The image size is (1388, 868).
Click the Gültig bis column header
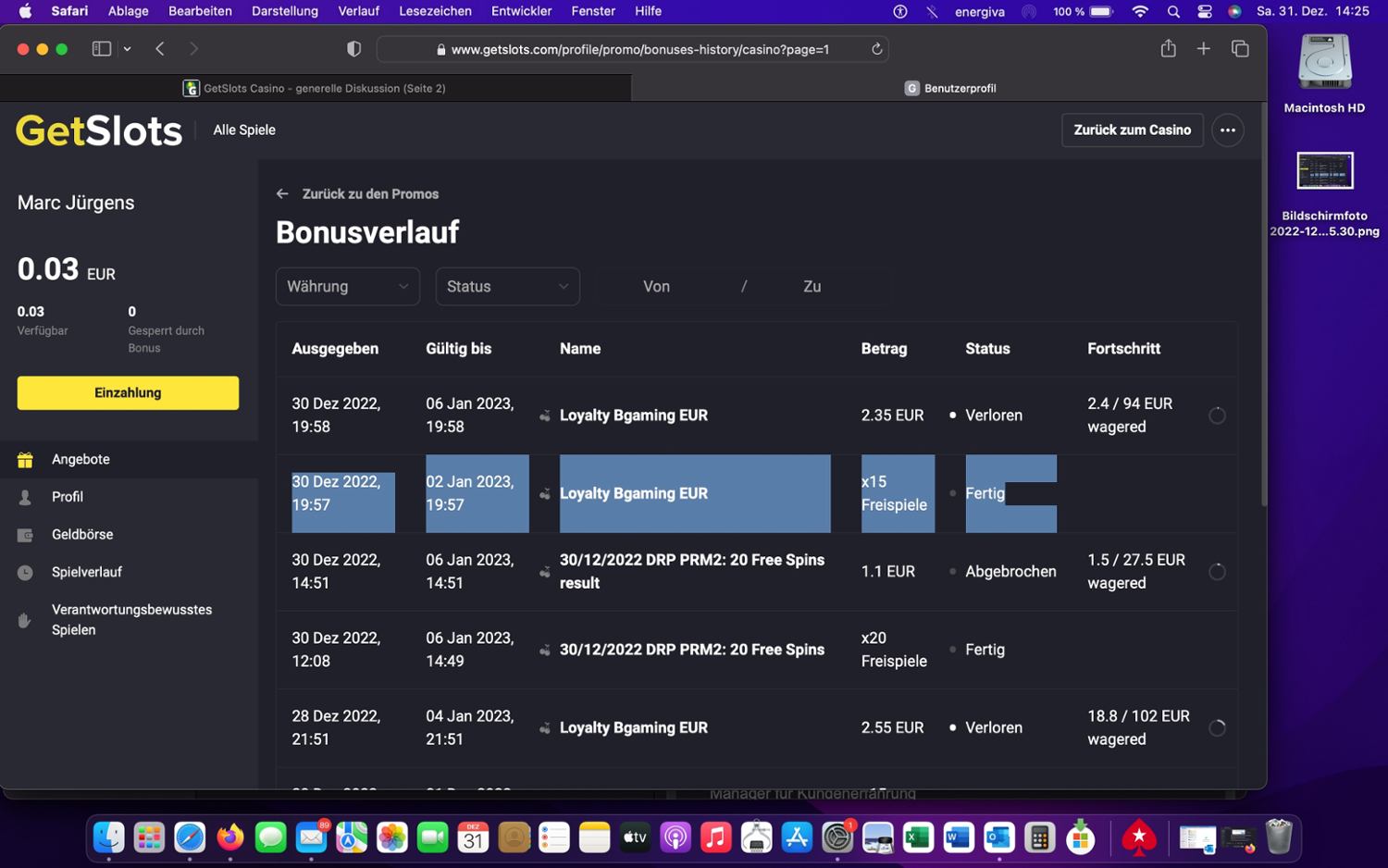pyautogui.click(x=459, y=349)
